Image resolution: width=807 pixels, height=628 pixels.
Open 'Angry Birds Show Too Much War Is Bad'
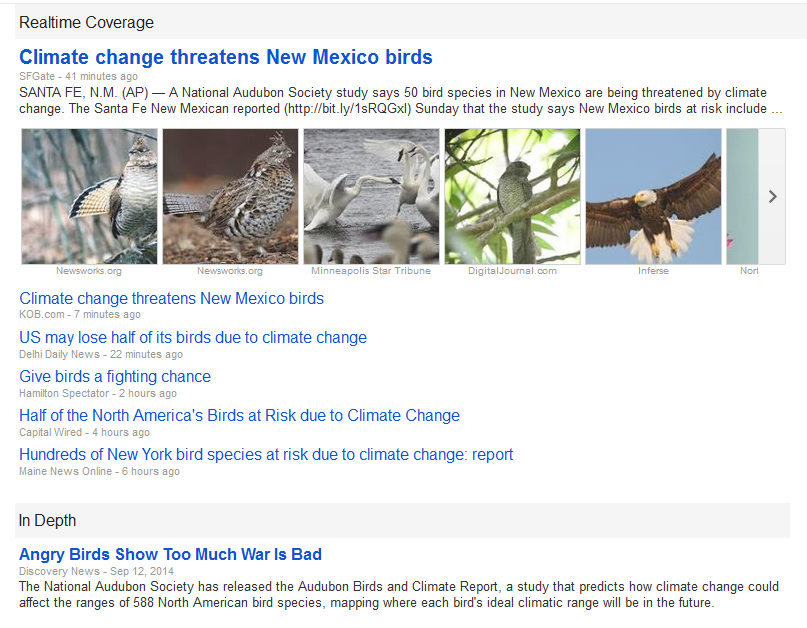[x=170, y=554]
